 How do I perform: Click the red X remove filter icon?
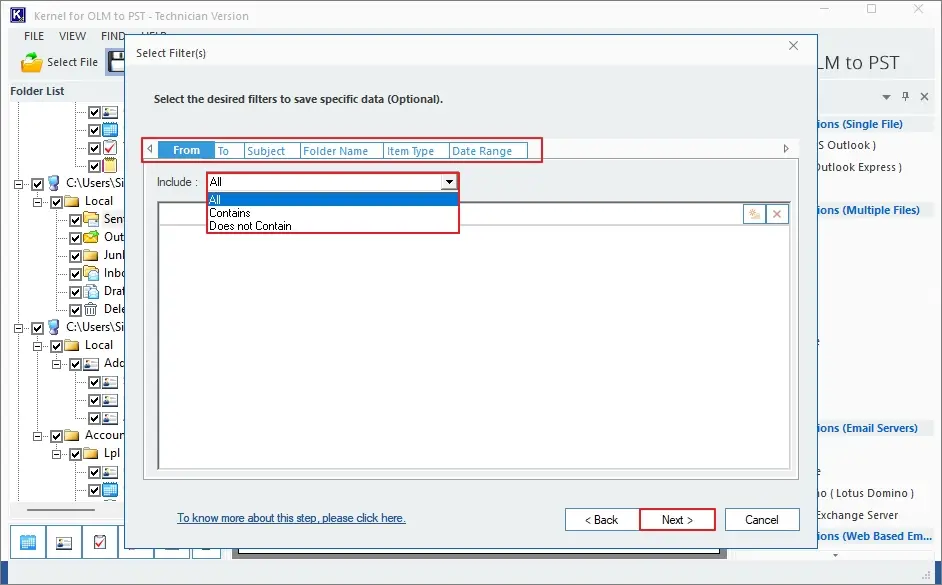point(777,214)
